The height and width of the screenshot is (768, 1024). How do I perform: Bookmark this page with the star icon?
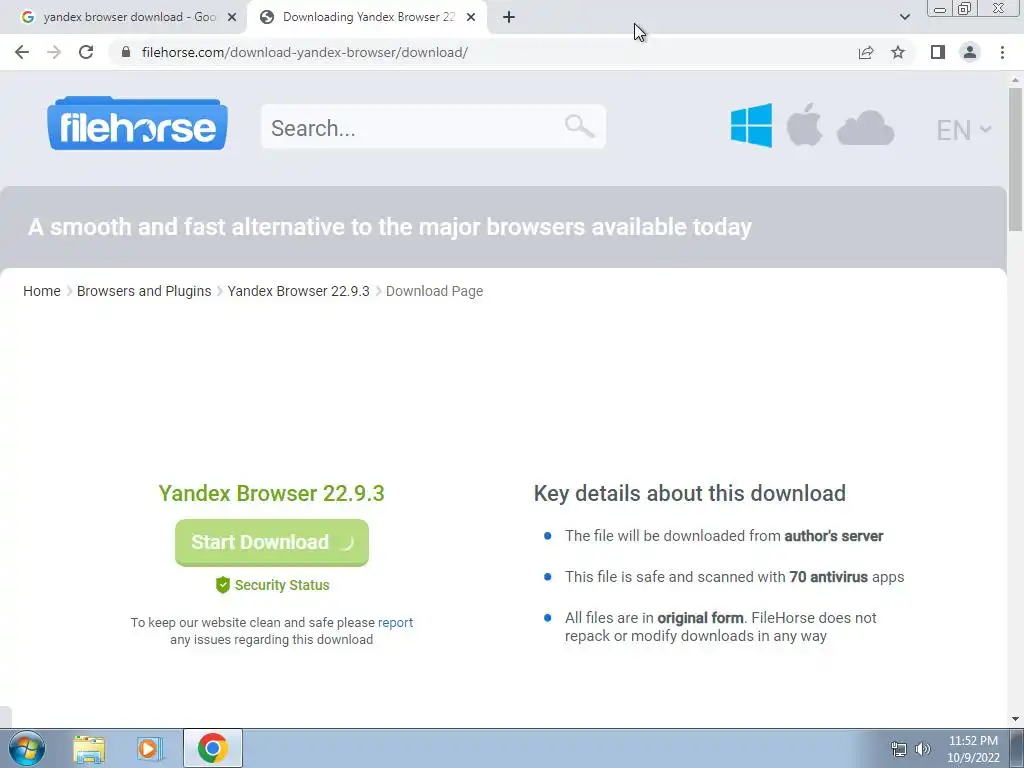pyautogui.click(x=898, y=52)
